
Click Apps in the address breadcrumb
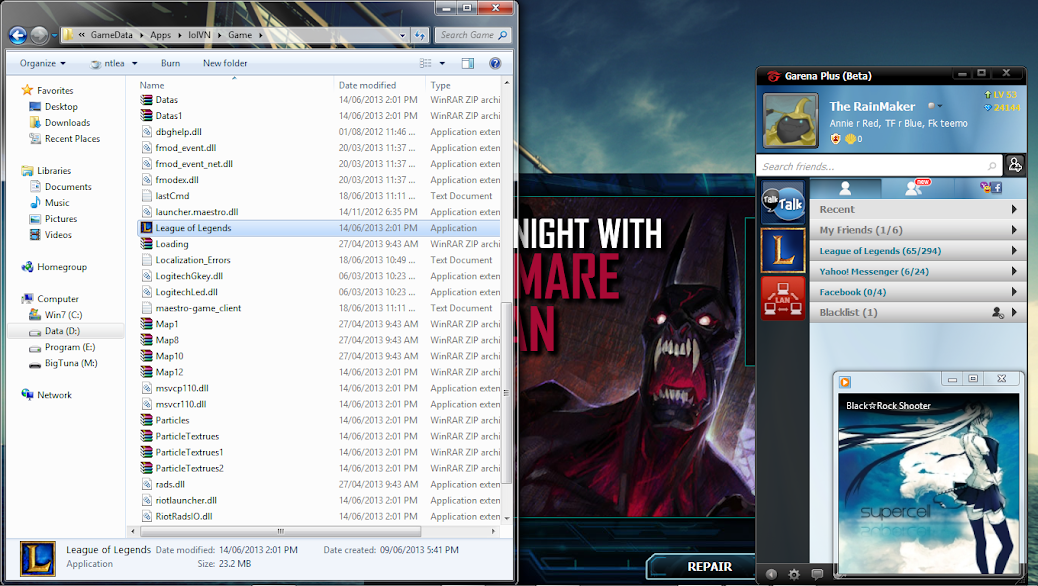(x=160, y=35)
